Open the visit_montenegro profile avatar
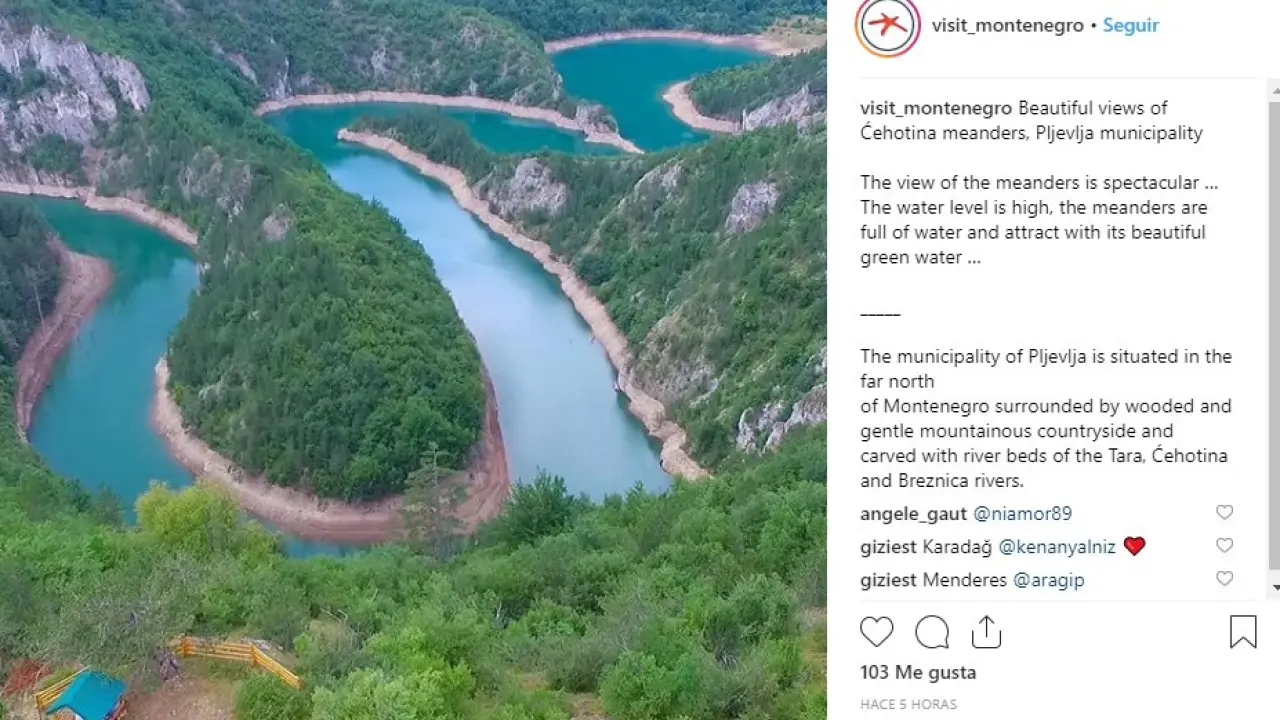 tap(887, 25)
